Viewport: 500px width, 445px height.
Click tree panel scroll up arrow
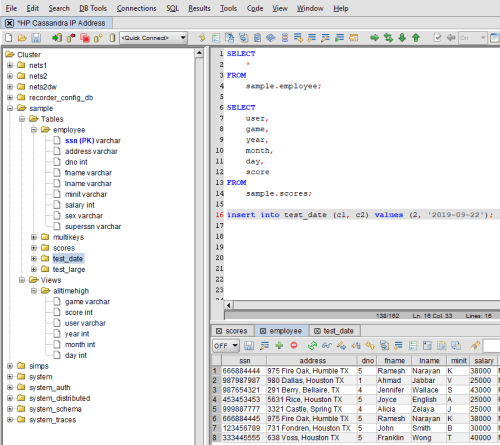[x=199, y=53]
